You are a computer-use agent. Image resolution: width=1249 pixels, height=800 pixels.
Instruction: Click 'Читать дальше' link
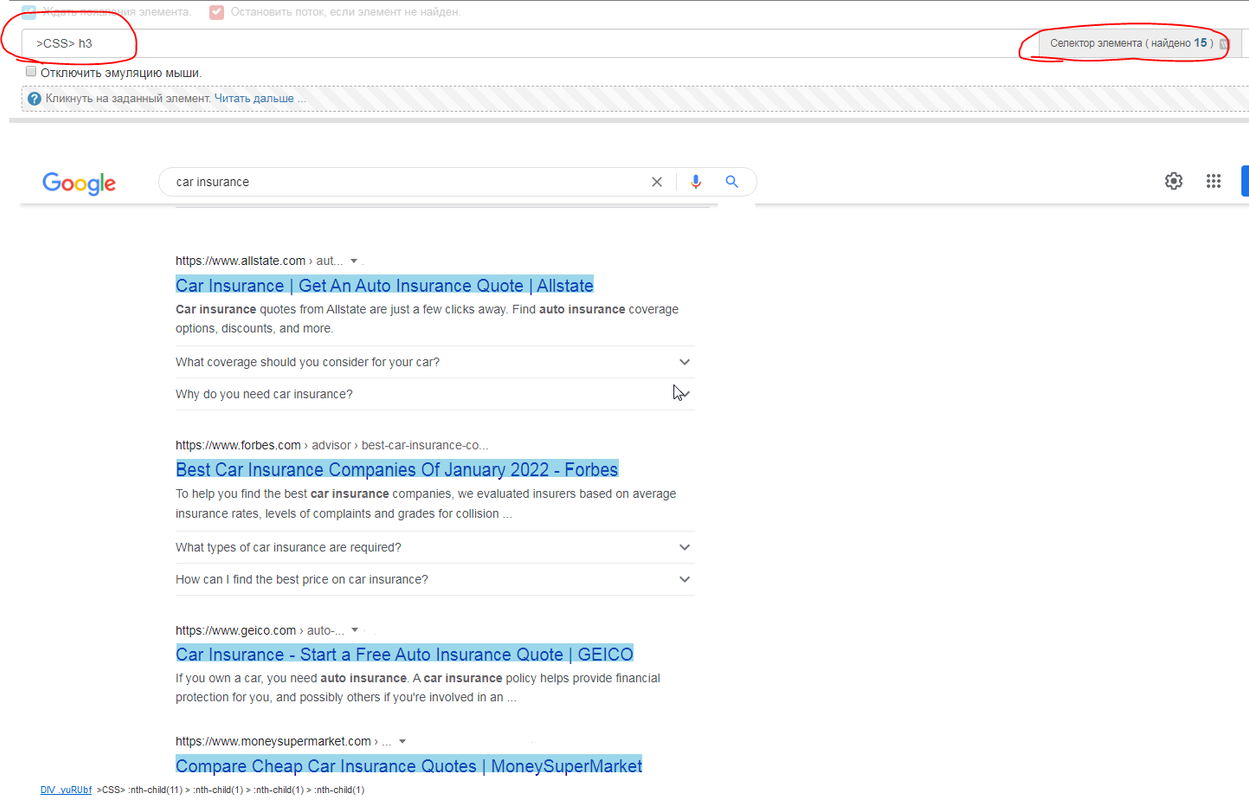[x=260, y=99]
